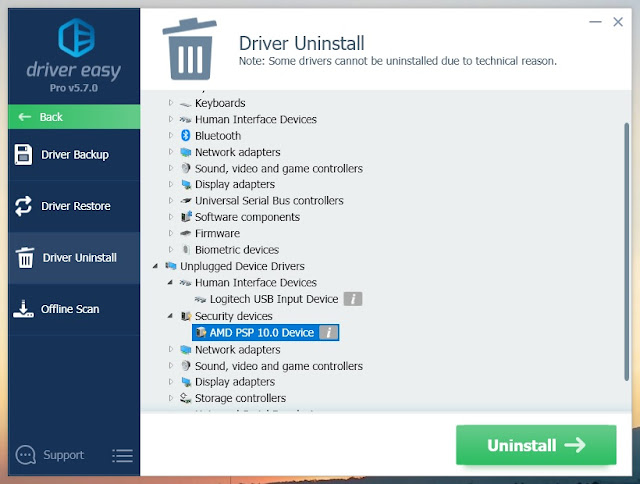Click the Support speech bubble icon

pyautogui.click(x=25, y=455)
